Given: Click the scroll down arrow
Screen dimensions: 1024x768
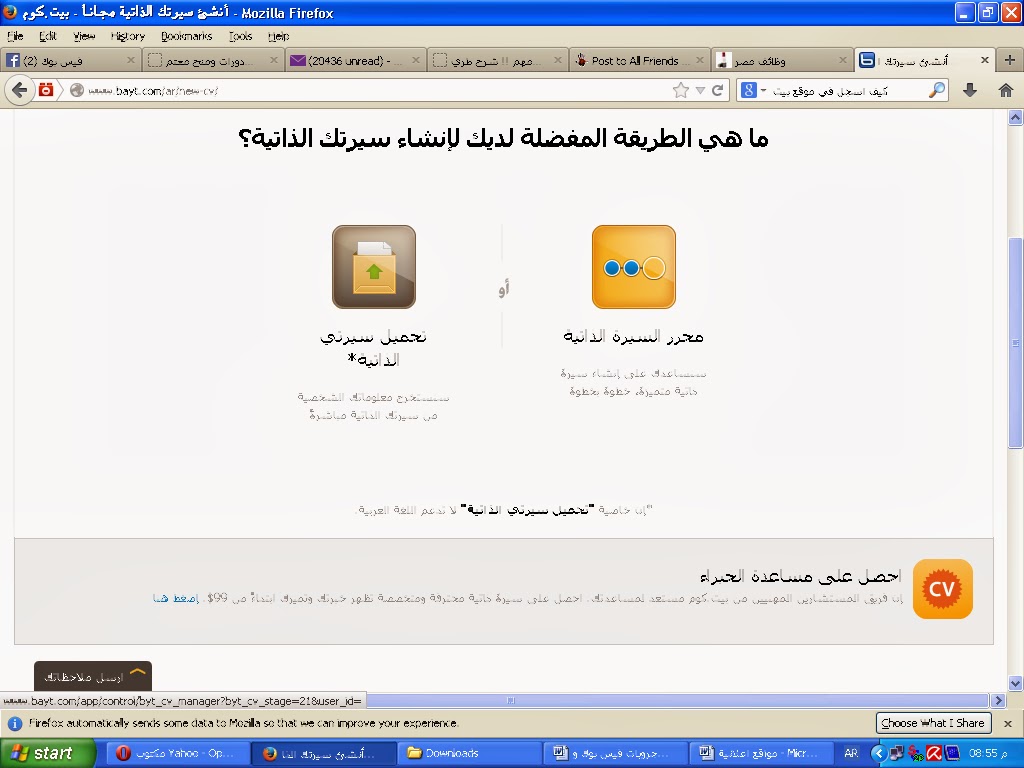Looking at the screenshot, I should [x=1015, y=684].
